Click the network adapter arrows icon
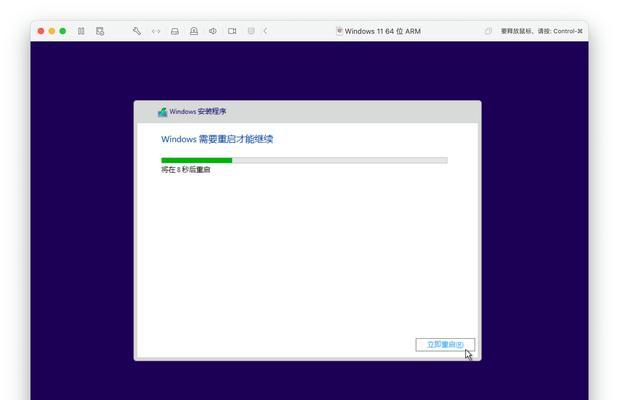 156,31
